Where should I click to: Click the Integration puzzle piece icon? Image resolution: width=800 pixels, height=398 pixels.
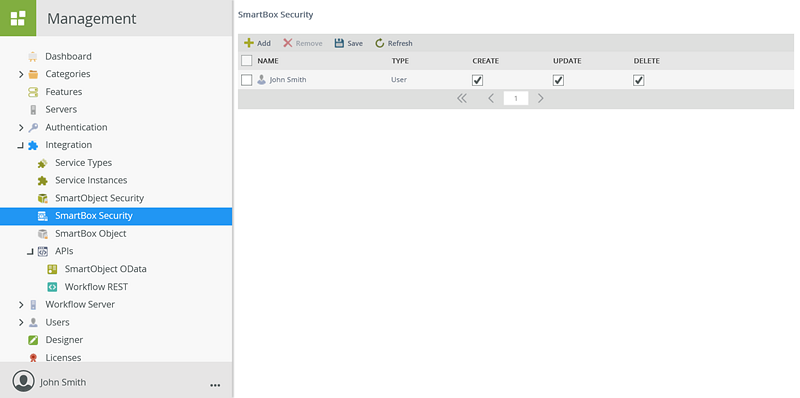(x=33, y=145)
